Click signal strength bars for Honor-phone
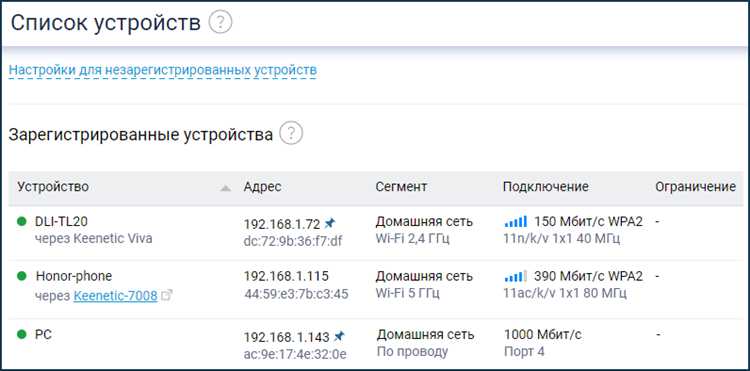750x371 pixels. click(516, 276)
